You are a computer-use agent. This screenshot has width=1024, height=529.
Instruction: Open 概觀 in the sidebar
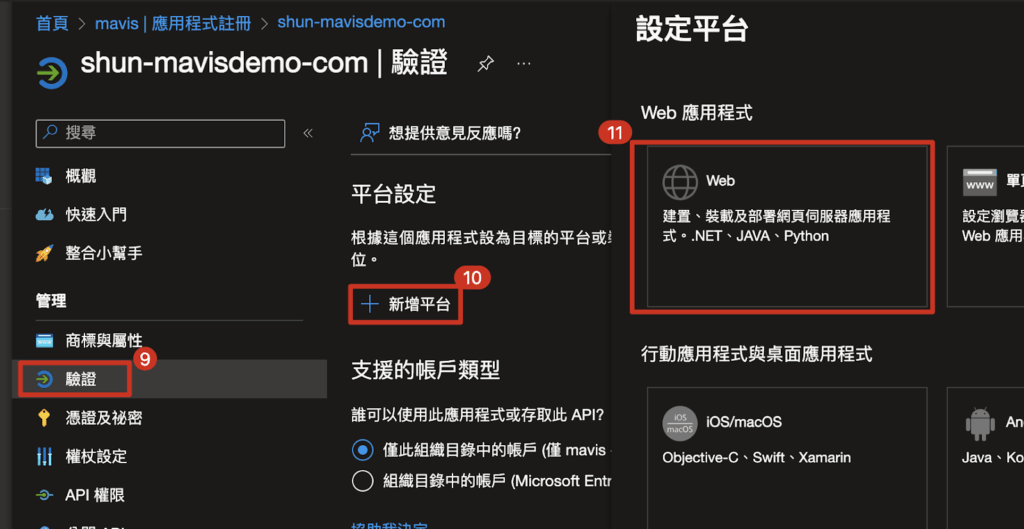(x=80, y=176)
